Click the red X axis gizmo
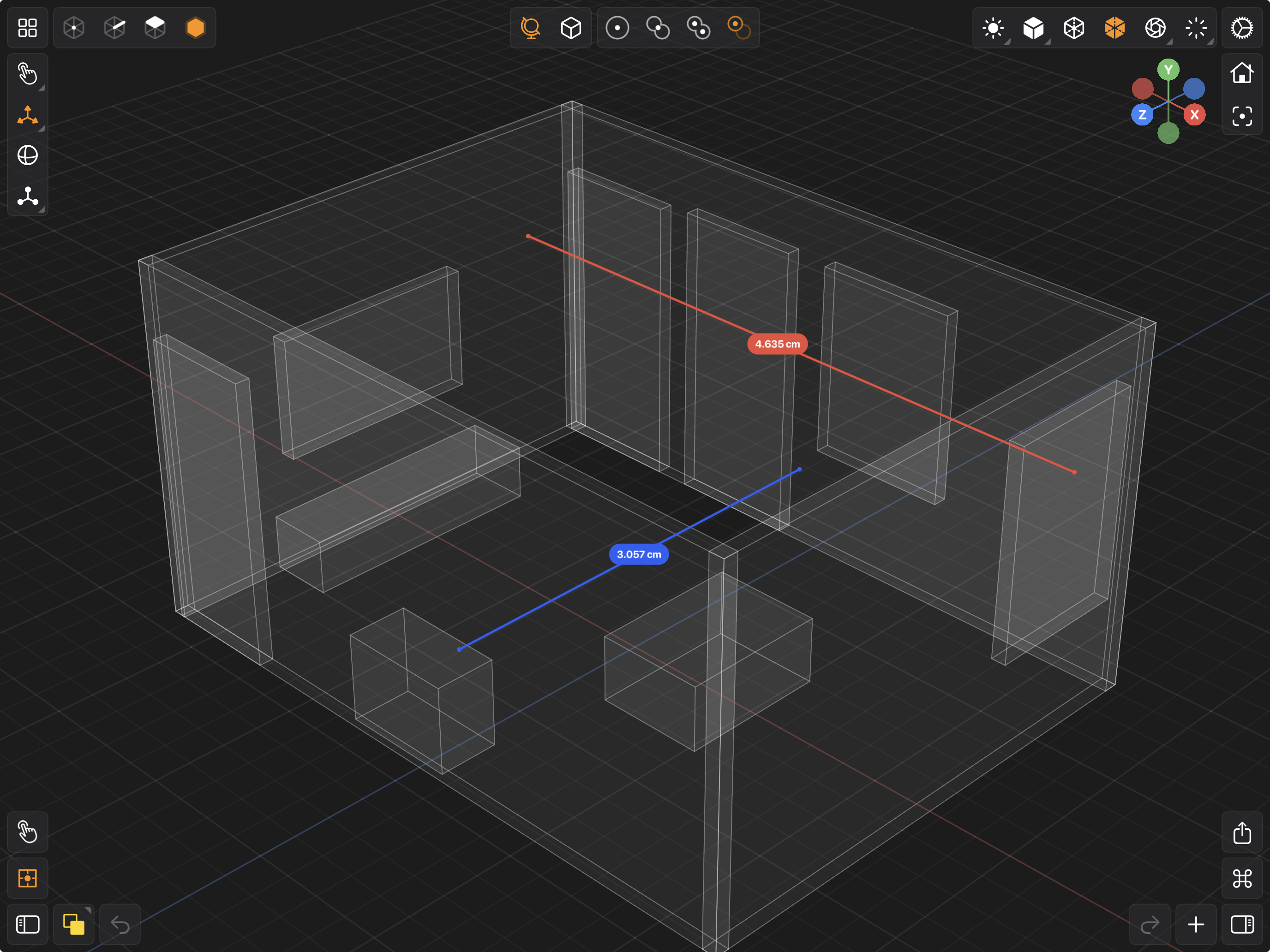 [x=1194, y=115]
